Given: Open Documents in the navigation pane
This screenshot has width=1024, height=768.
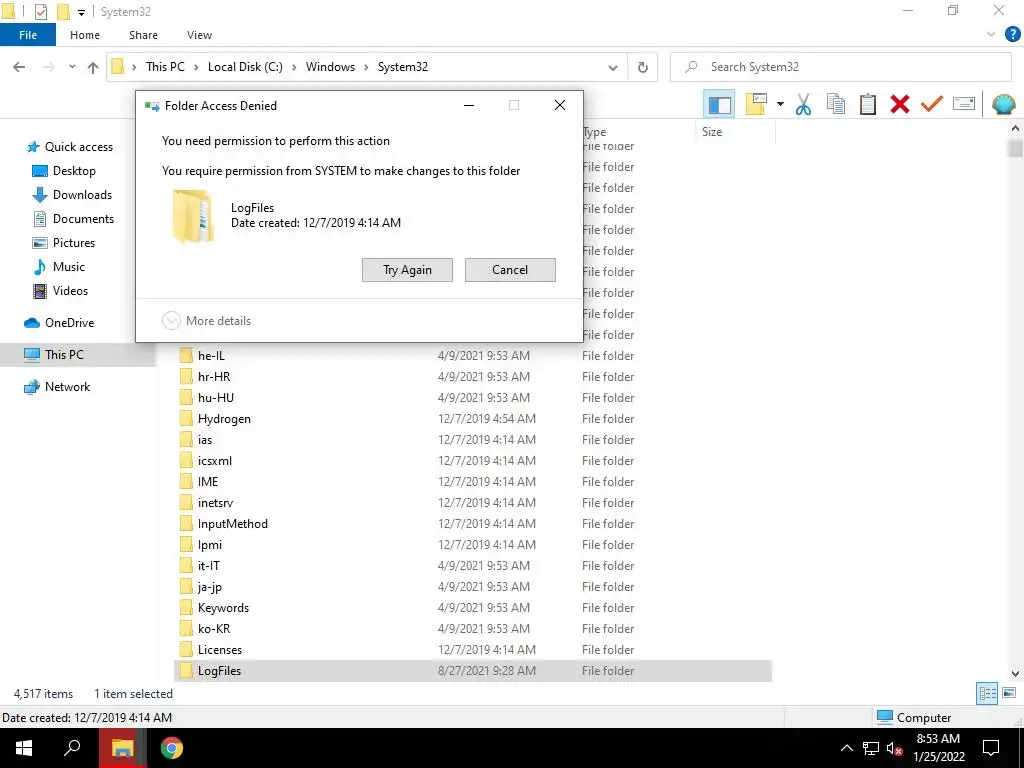Looking at the screenshot, I should tap(73, 219).
